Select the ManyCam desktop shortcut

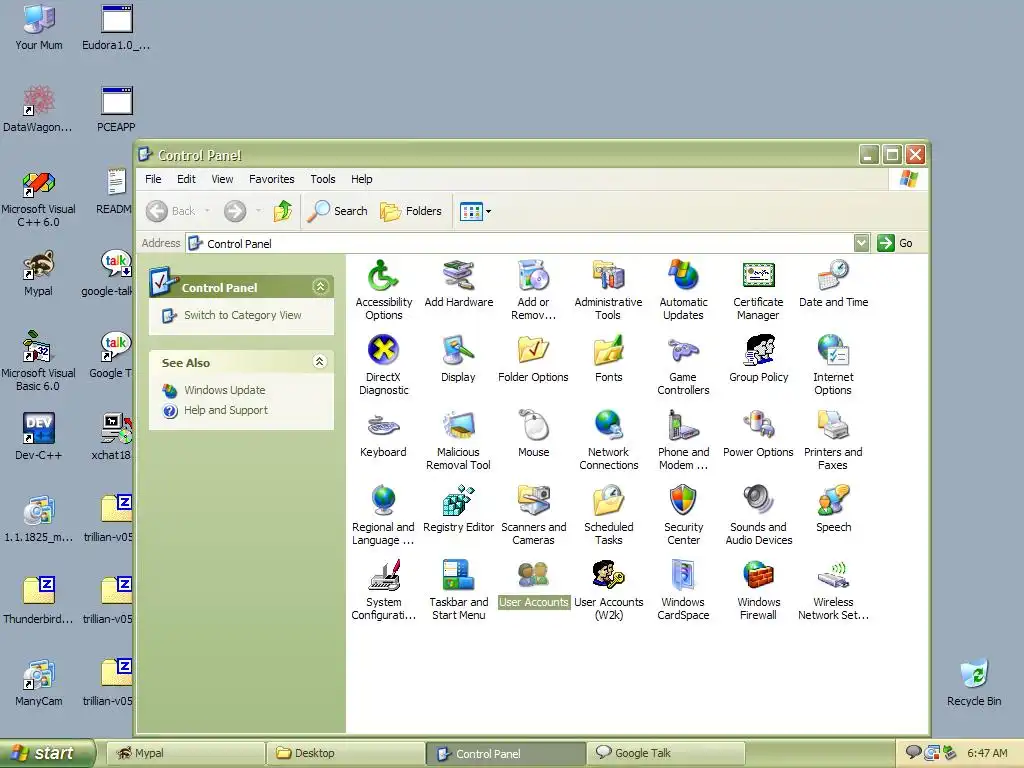pyautogui.click(x=39, y=683)
